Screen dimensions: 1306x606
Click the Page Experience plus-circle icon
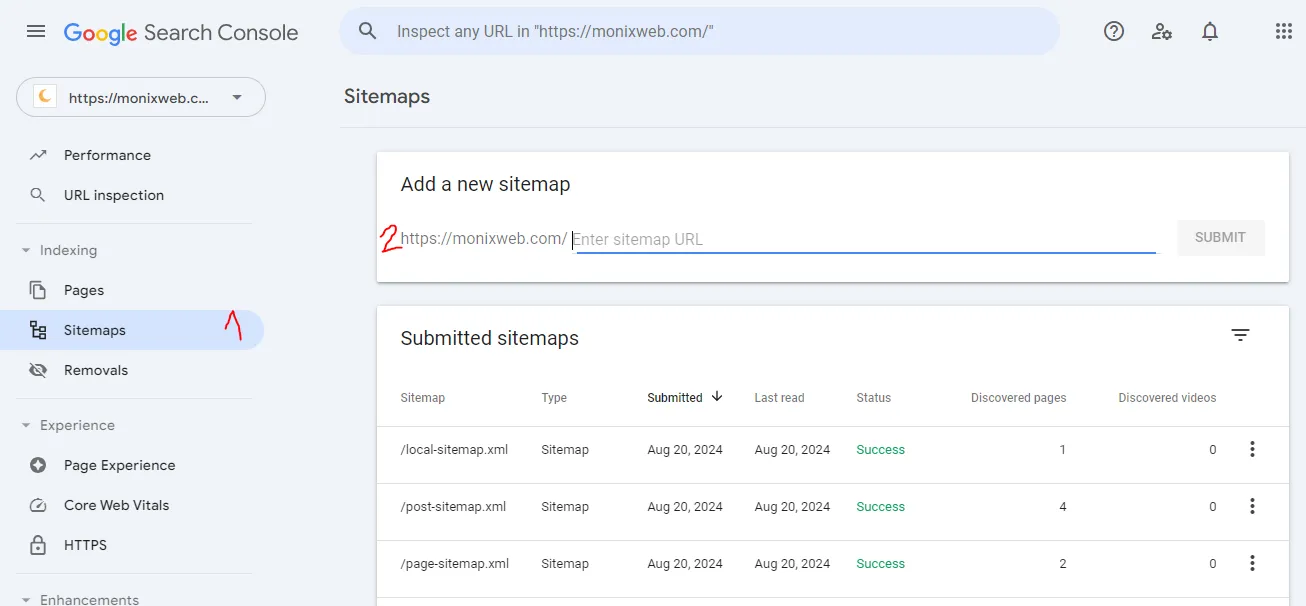[38, 465]
